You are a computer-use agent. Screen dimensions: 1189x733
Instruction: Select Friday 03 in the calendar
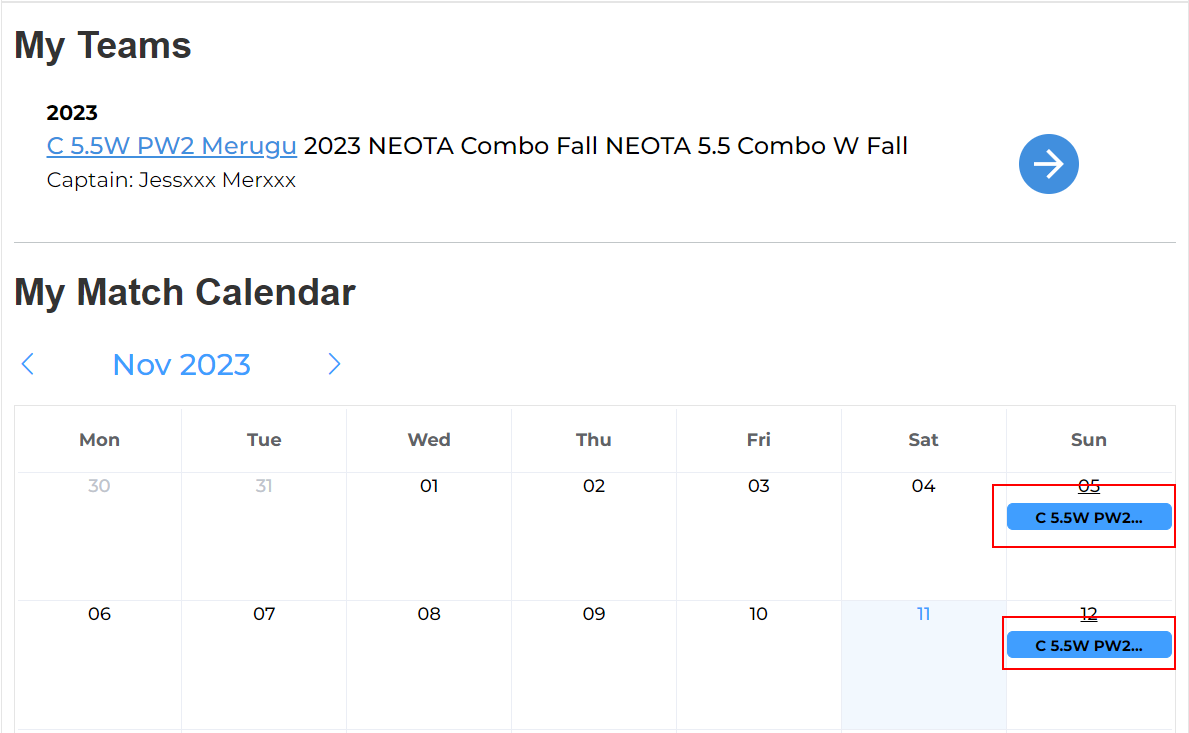pos(759,486)
